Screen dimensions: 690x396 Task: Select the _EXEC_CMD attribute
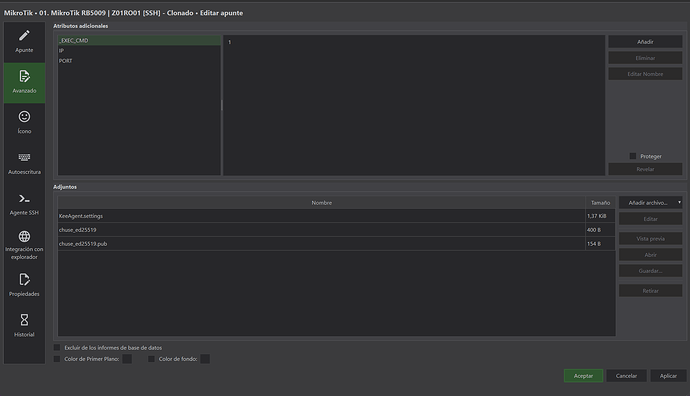click(139, 40)
